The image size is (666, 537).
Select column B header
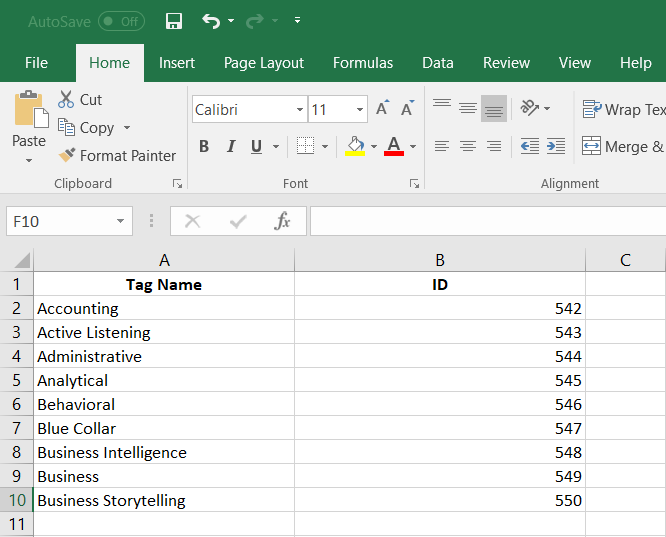click(x=440, y=260)
